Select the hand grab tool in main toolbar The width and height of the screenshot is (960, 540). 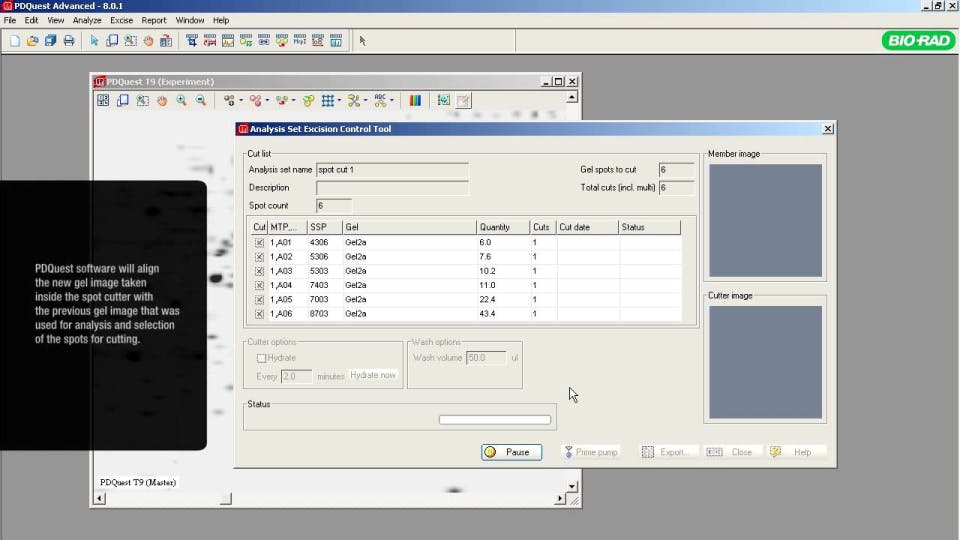point(148,41)
